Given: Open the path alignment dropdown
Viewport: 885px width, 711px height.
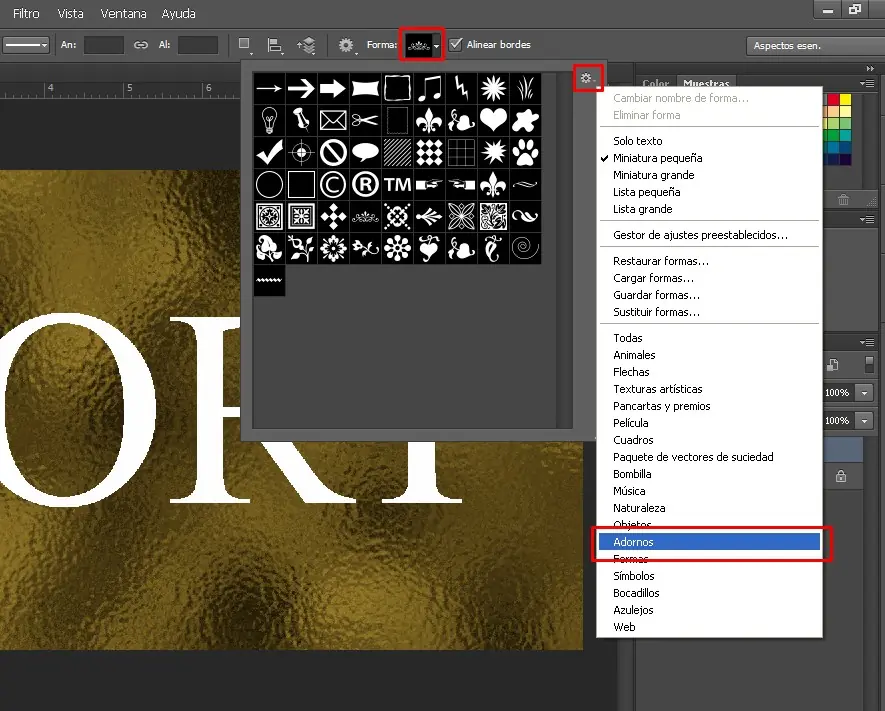Looking at the screenshot, I should [275, 45].
